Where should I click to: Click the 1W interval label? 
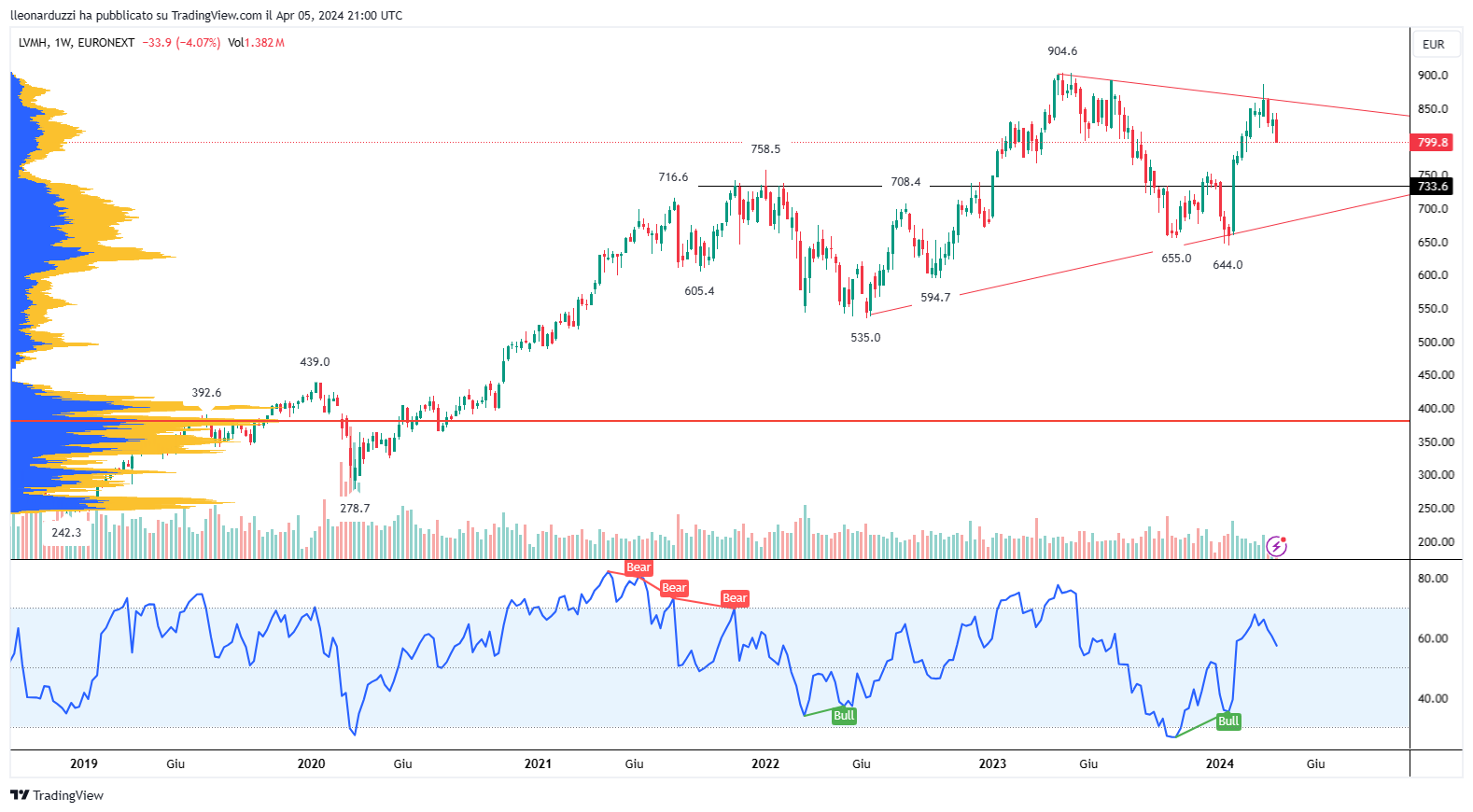pyautogui.click(x=63, y=43)
